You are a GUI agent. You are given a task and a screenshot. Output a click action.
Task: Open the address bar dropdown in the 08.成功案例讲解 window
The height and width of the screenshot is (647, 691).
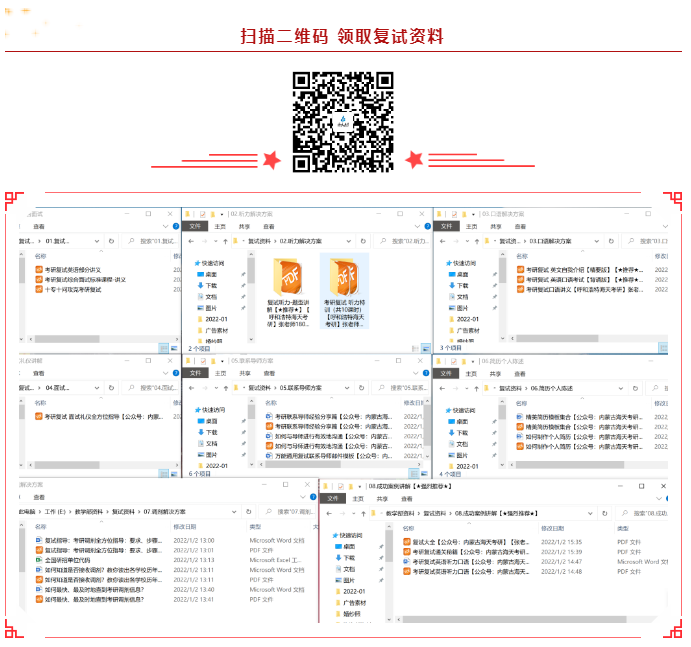tap(590, 513)
